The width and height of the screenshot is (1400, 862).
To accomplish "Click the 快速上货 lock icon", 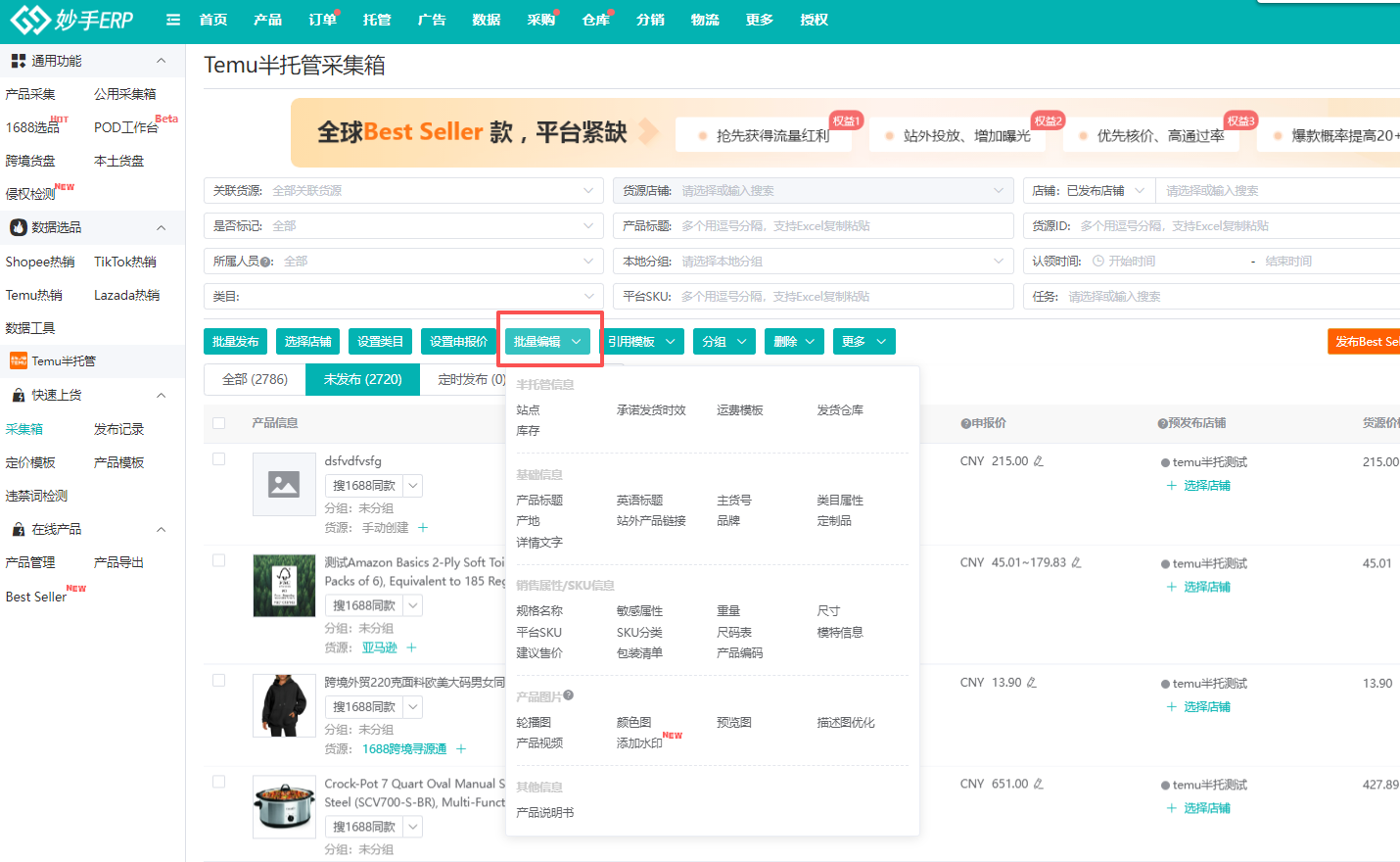I will (x=19, y=396).
